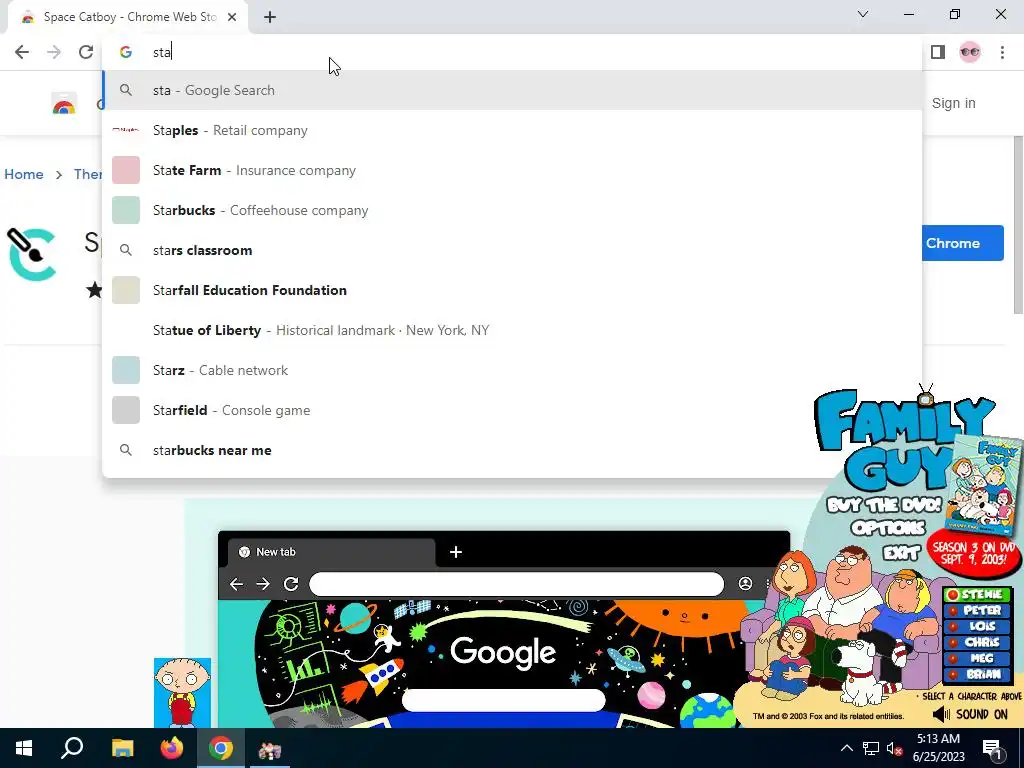Select PETER character radio button
The width and height of the screenshot is (1024, 768).
(x=953, y=611)
